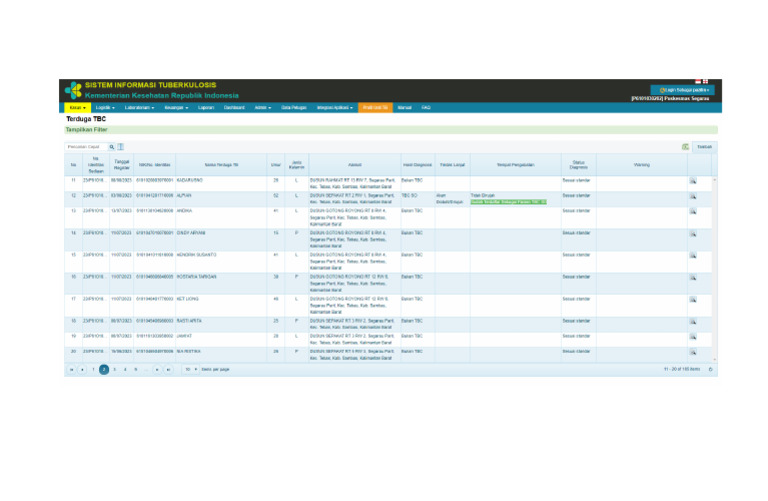This screenshot has width=768, height=501.
Task: Open detail icon for row 15
Action: point(693,256)
